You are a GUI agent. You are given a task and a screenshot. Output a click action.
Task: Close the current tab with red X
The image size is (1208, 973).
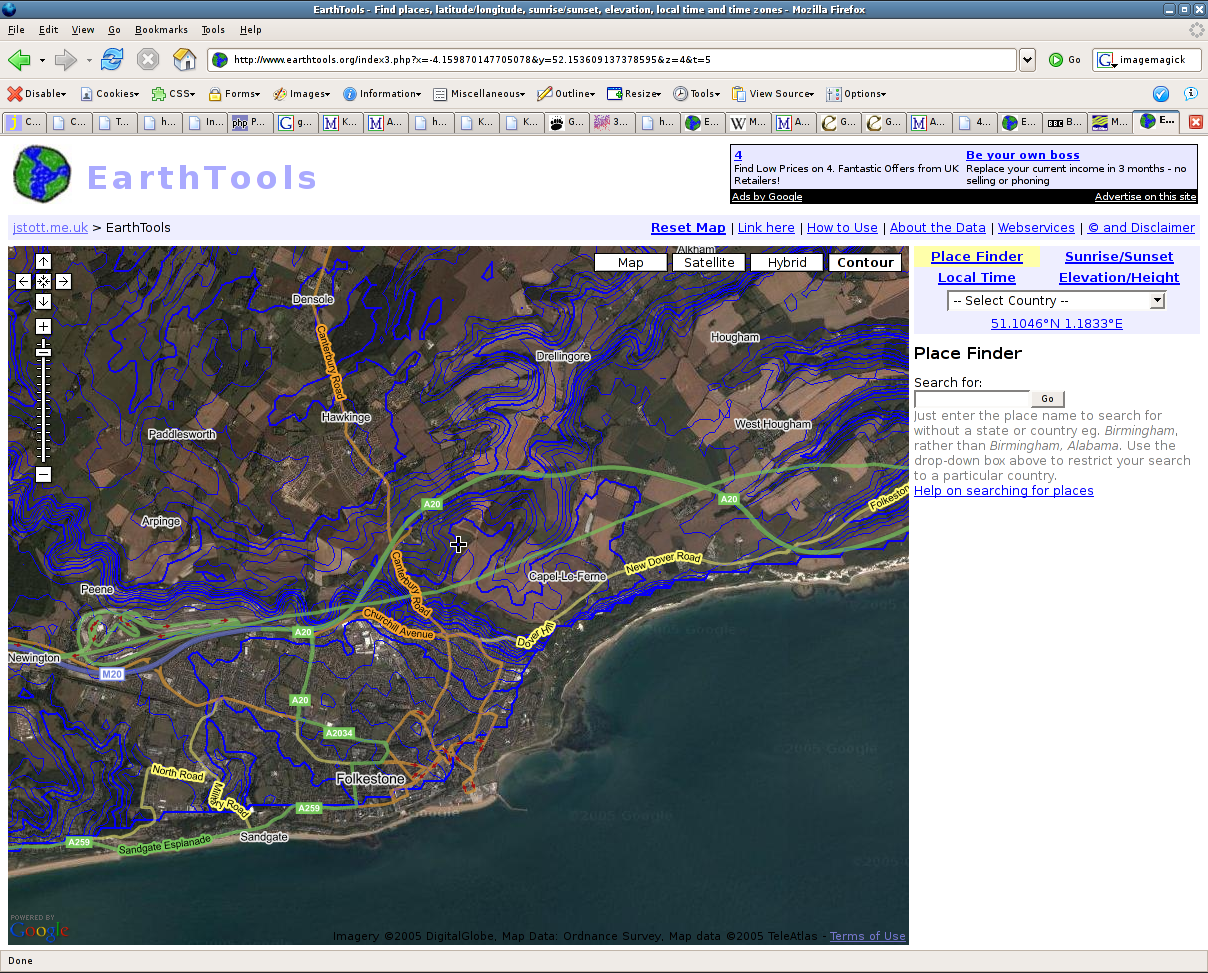click(1195, 122)
